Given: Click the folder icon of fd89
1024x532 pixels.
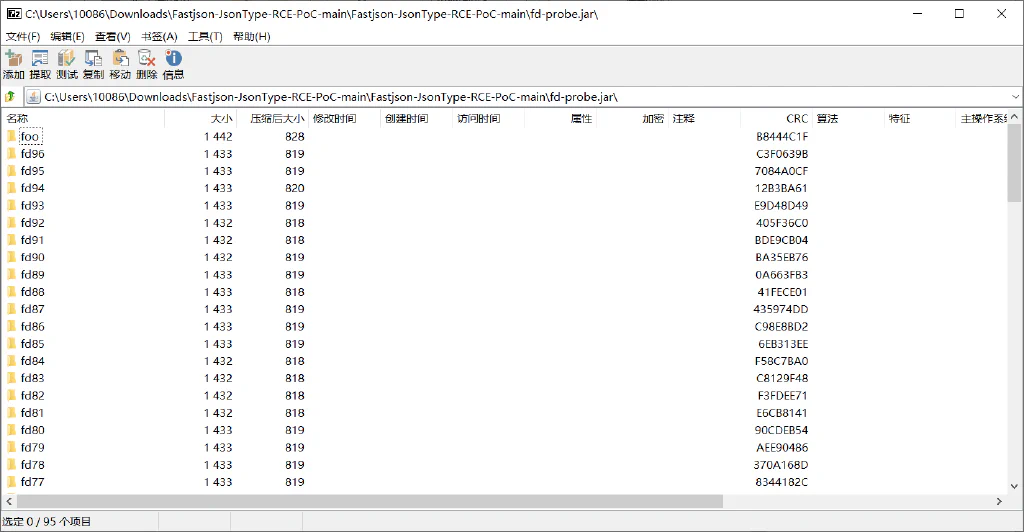Looking at the screenshot, I should (x=11, y=274).
